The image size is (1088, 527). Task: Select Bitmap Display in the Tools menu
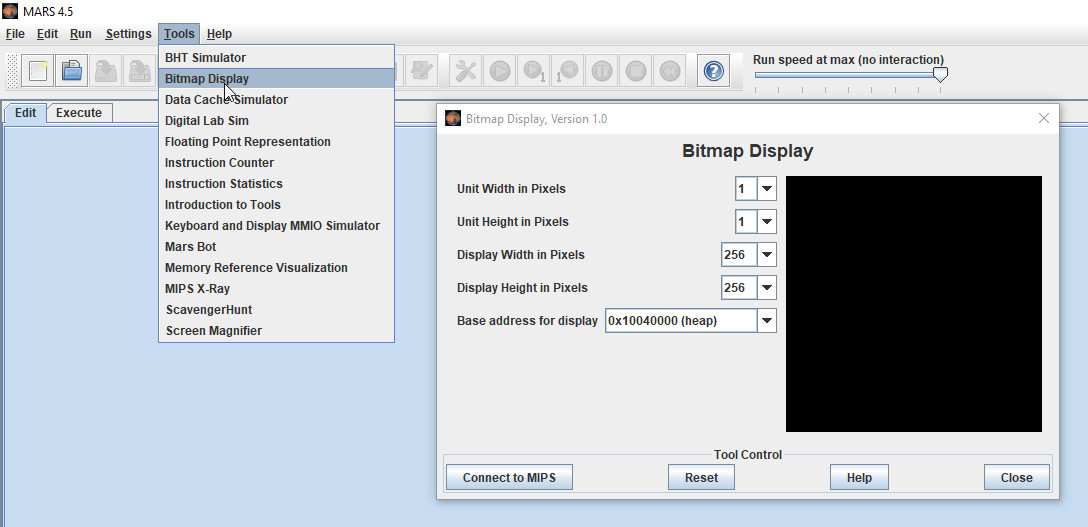click(x=276, y=78)
